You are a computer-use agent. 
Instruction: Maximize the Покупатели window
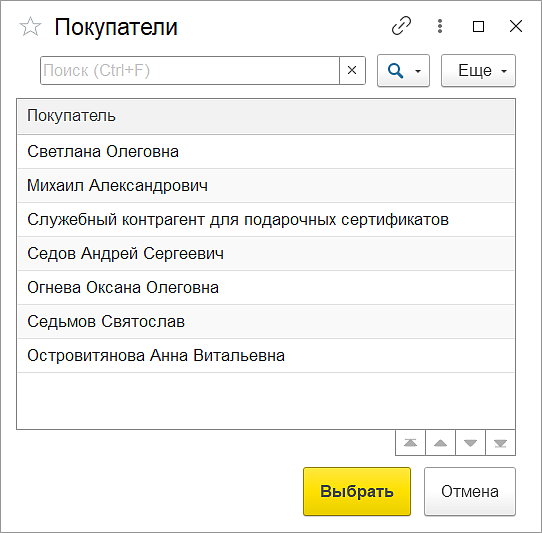[x=478, y=26]
